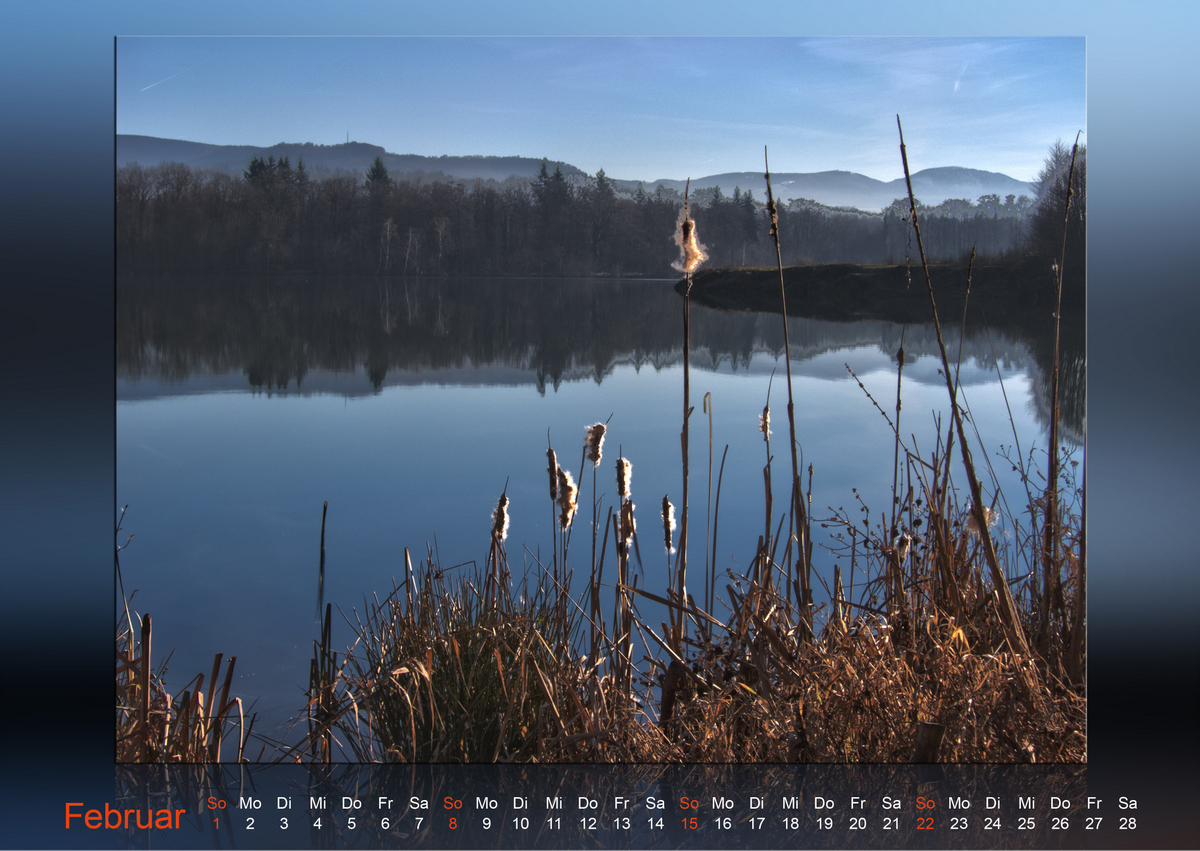Click the Februar month label
Screen dimensions: 1200x851
coord(125,816)
